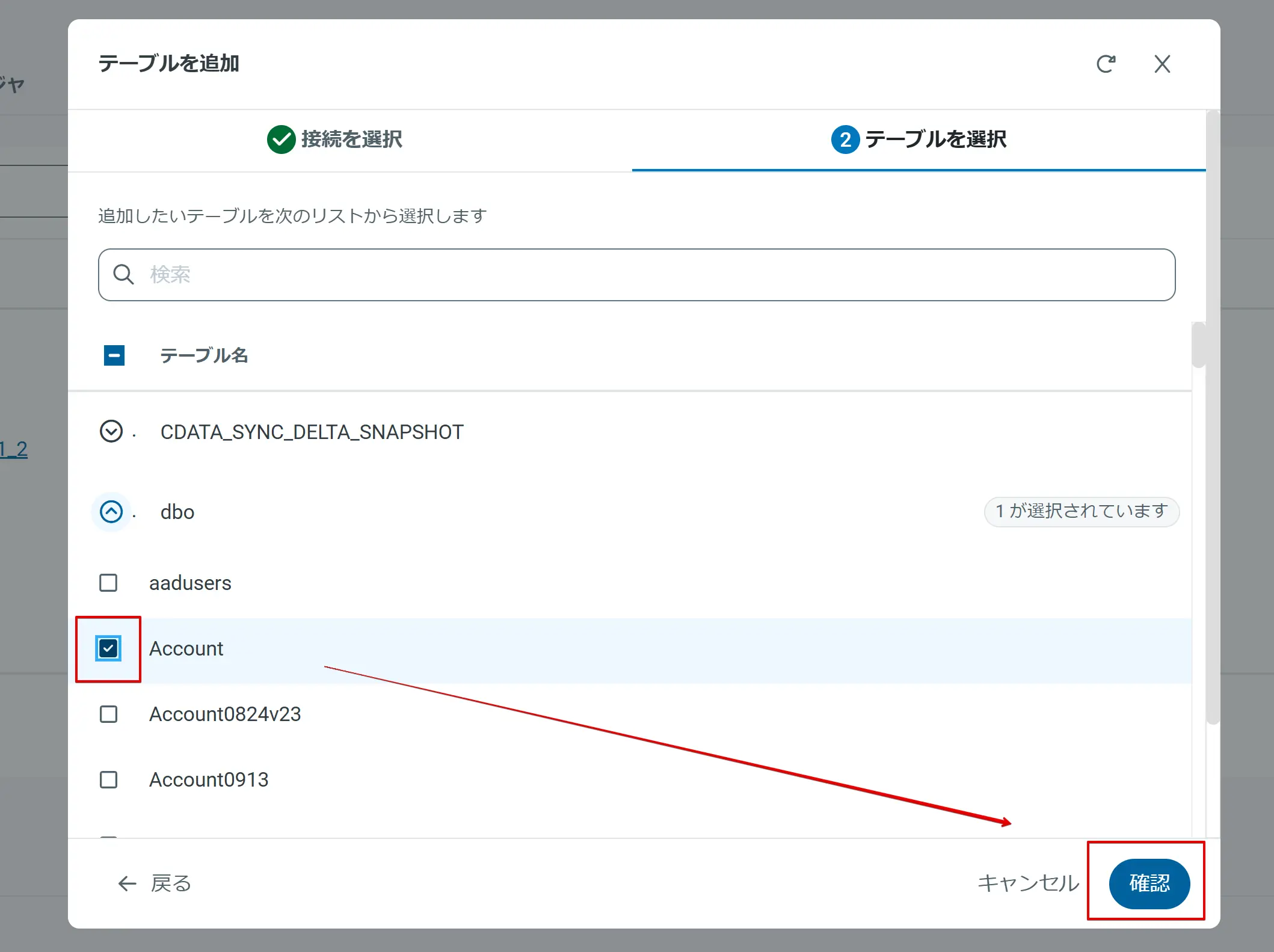1274x952 pixels.
Task: Close the テーブルを追加 dialog with X
Action: [1162, 64]
